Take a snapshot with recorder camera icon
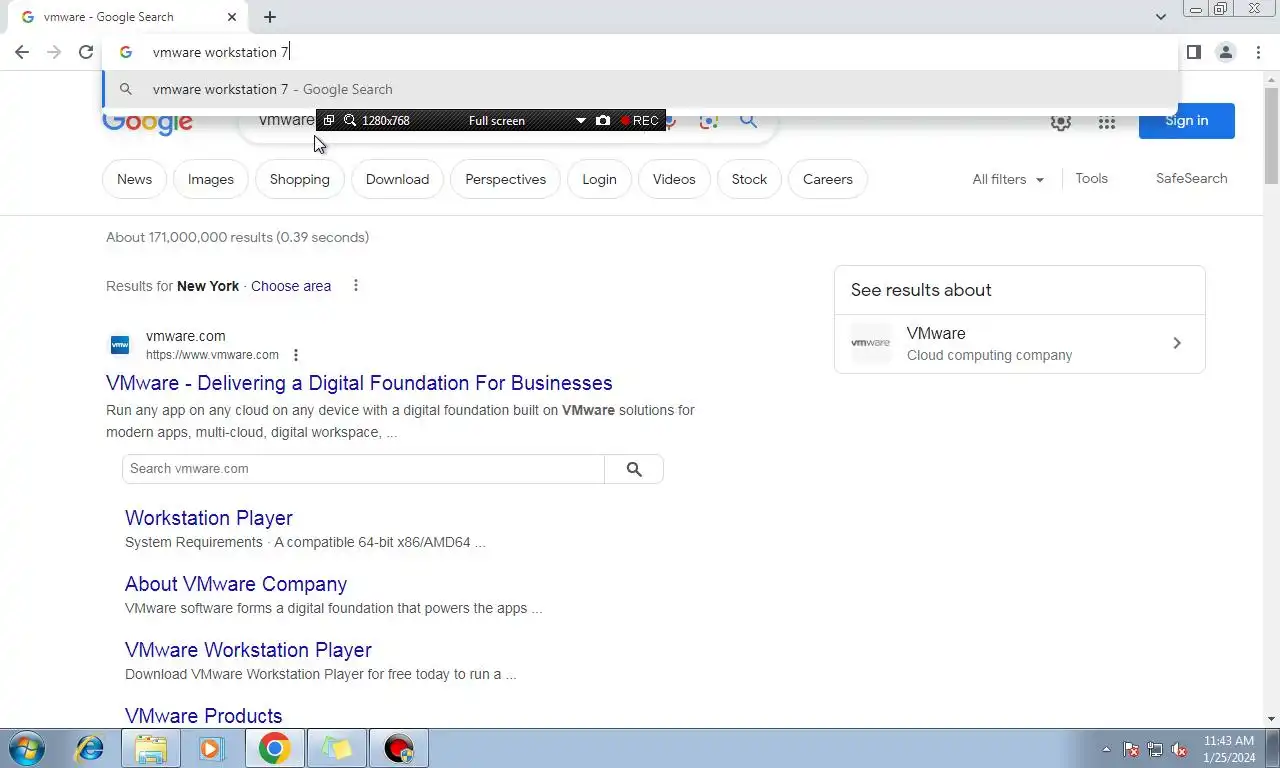 click(602, 120)
